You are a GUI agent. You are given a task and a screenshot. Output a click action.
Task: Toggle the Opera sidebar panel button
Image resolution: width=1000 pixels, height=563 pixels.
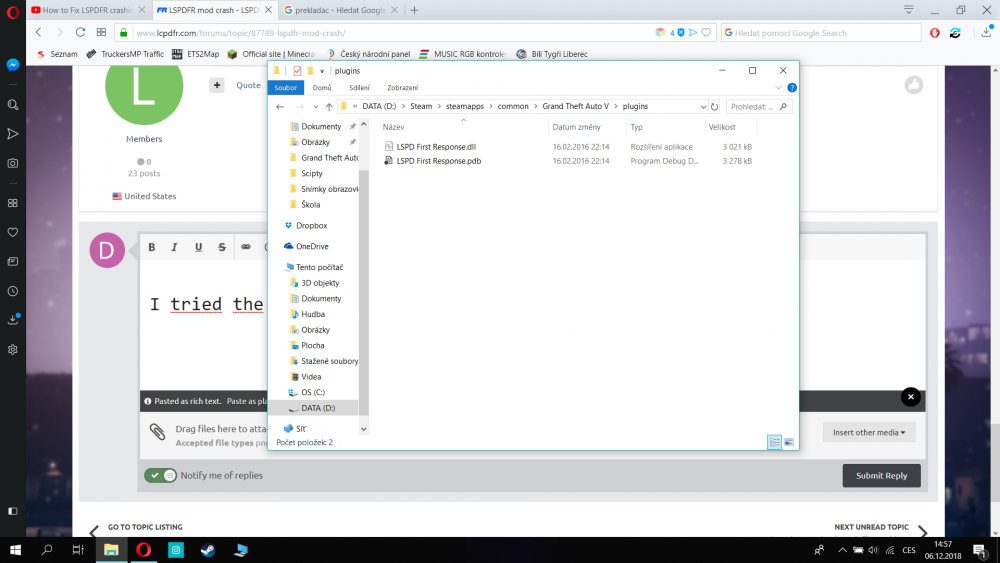pyautogui.click(x=13, y=511)
